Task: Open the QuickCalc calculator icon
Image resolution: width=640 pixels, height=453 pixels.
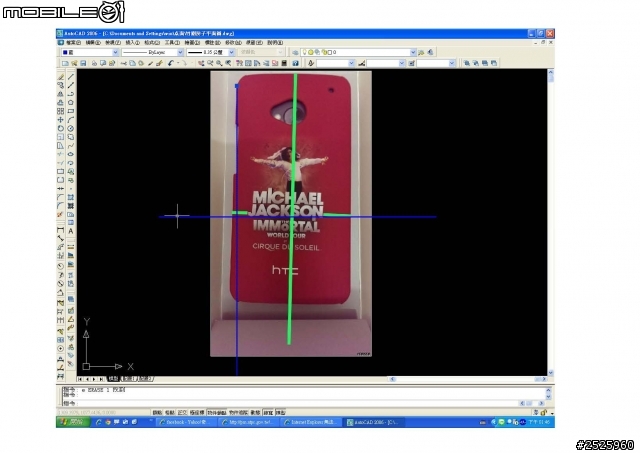Action: click(284, 63)
